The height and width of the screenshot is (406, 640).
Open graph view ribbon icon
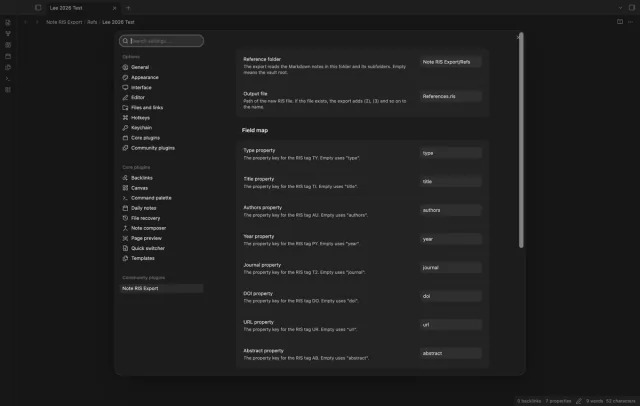tap(8, 33)
